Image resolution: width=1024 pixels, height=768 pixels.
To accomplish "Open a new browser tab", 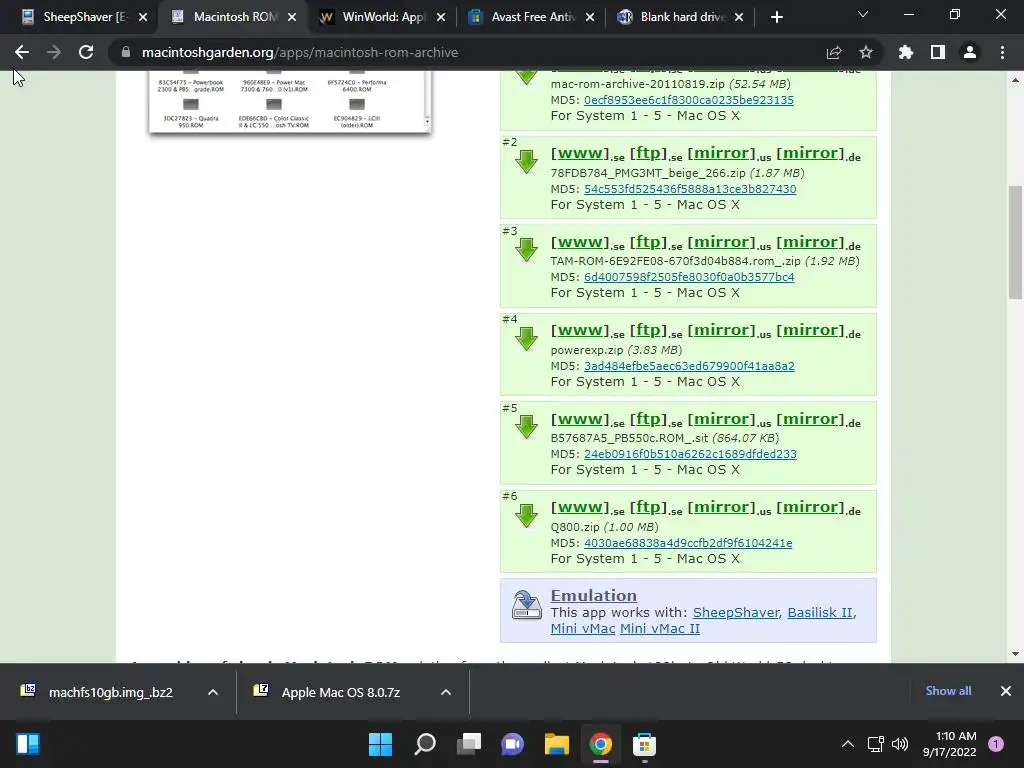I will [776, 17].
